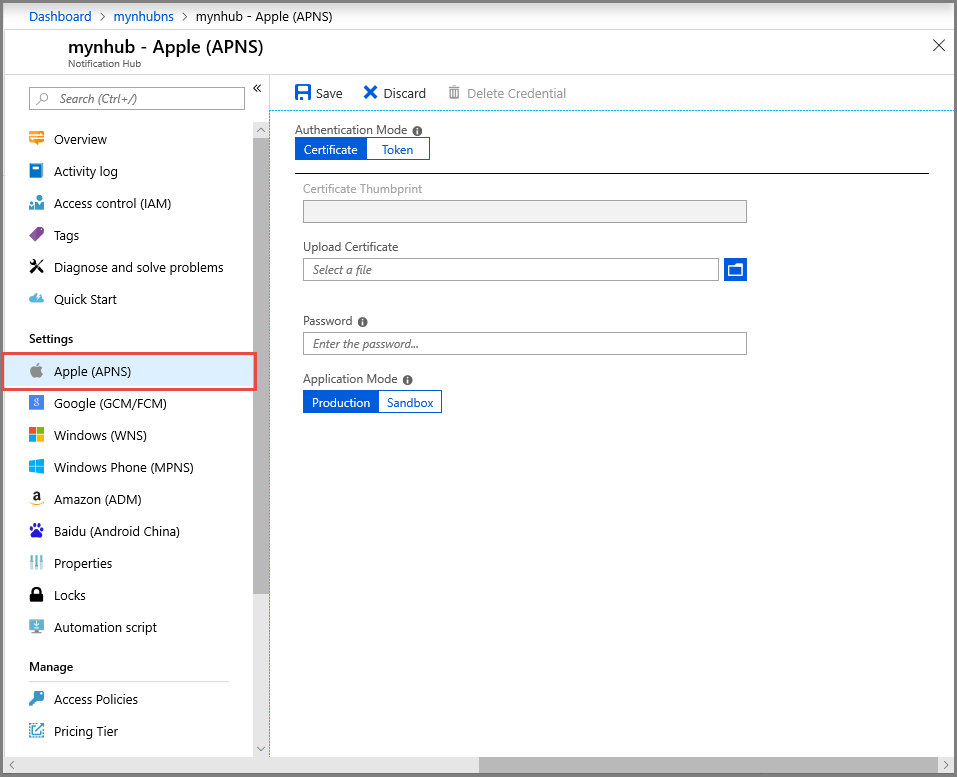Open the Activity log
This screenshot has width=957, height=777.
click(x=87, y=171)
